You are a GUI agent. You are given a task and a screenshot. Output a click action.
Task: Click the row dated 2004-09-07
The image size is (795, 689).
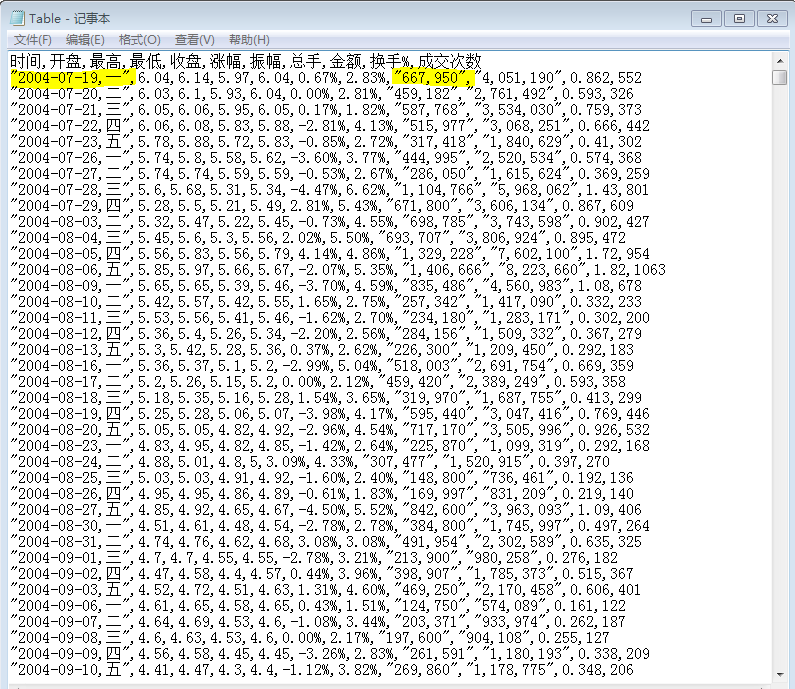click(318, 622)
